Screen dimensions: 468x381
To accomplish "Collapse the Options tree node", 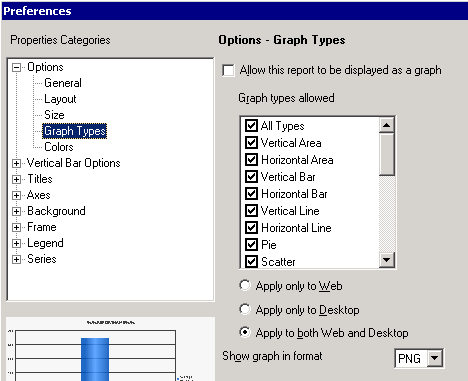I will tap(16, 67).
